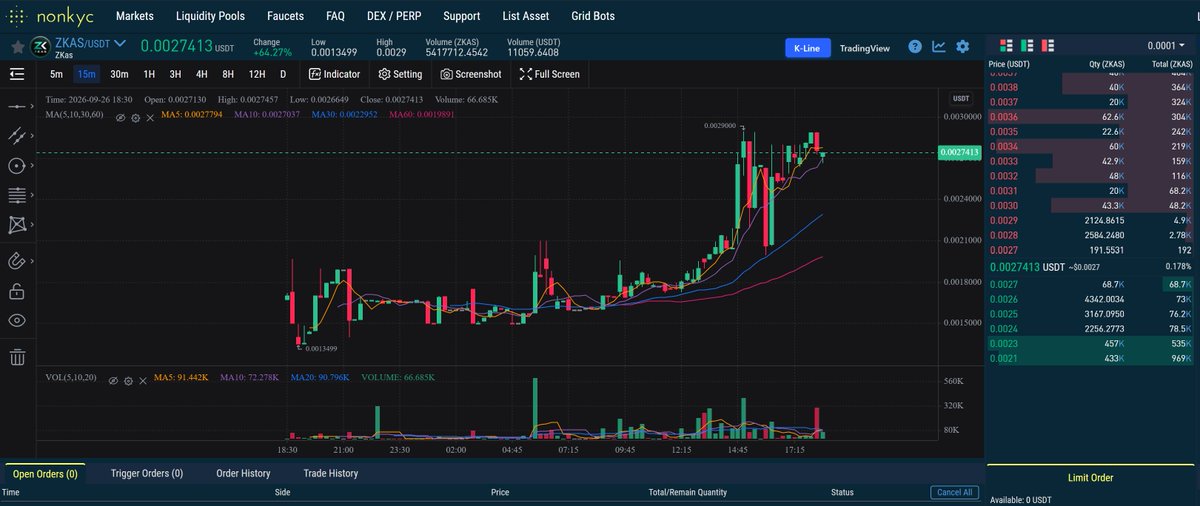Image resolution: width=1200 pixels, height=506 pixels.
Task: Show buy orders only order book view
Action: [1028, 46]
